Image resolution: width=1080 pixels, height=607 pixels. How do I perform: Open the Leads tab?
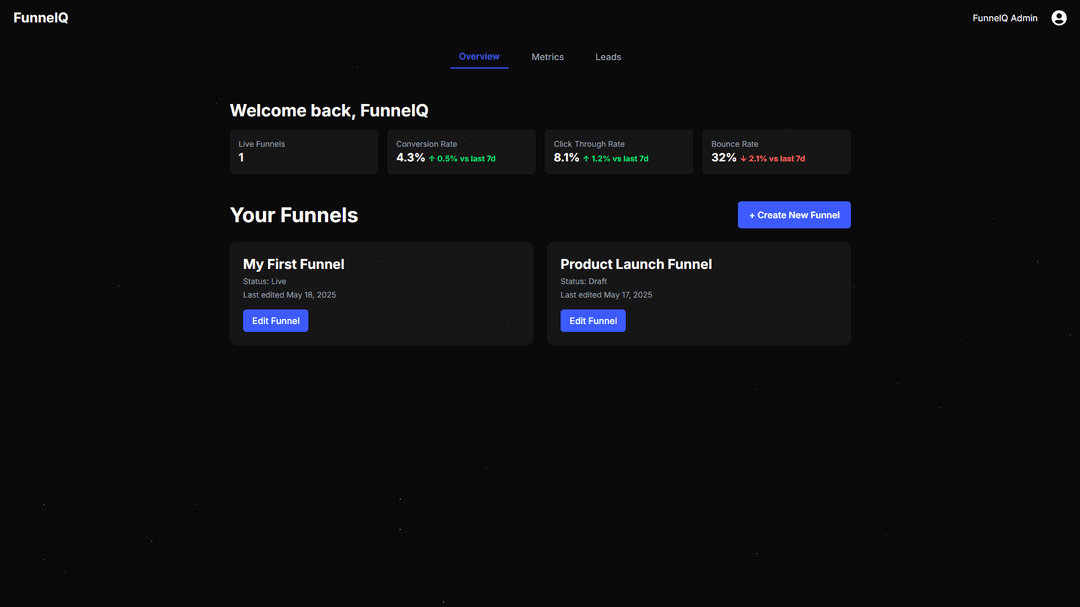coord(608,57)
